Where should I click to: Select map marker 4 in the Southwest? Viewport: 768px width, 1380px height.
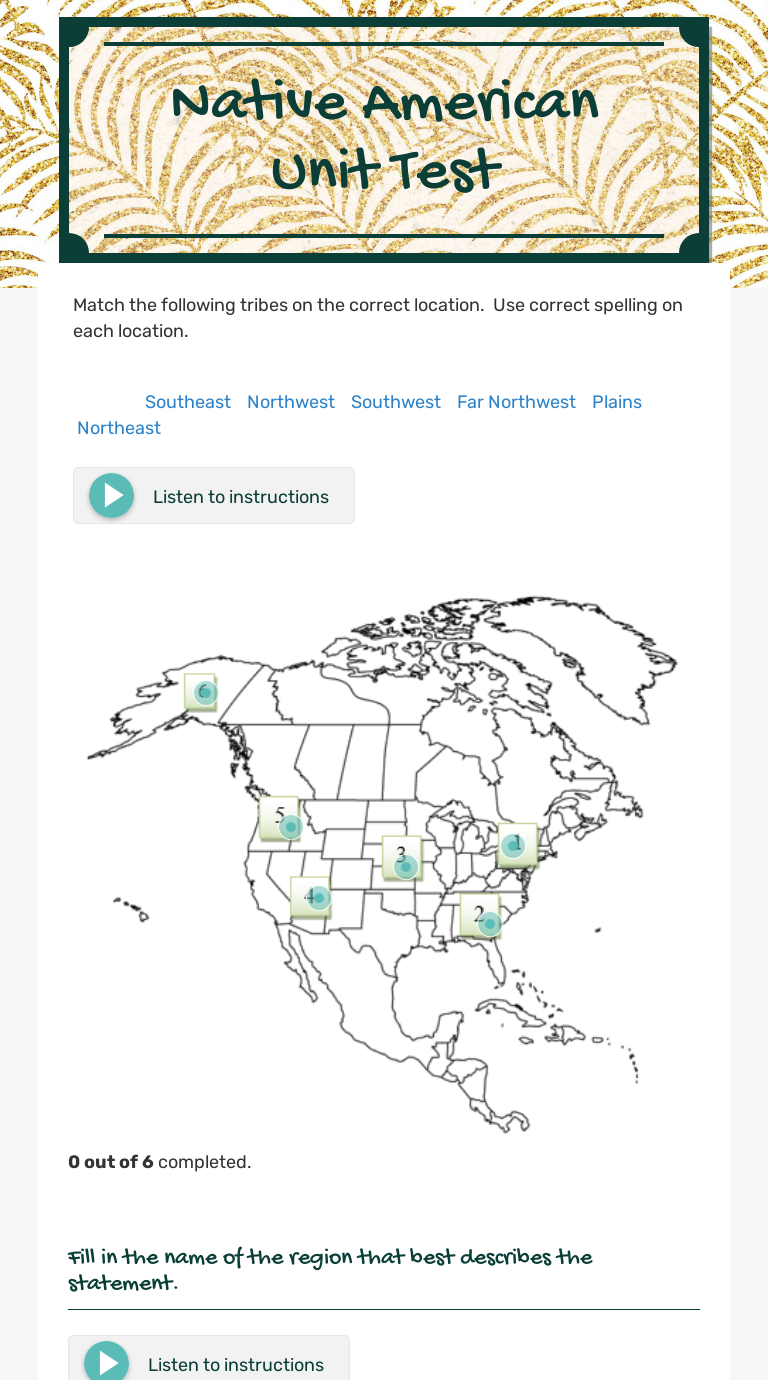(x=318, y=898)
